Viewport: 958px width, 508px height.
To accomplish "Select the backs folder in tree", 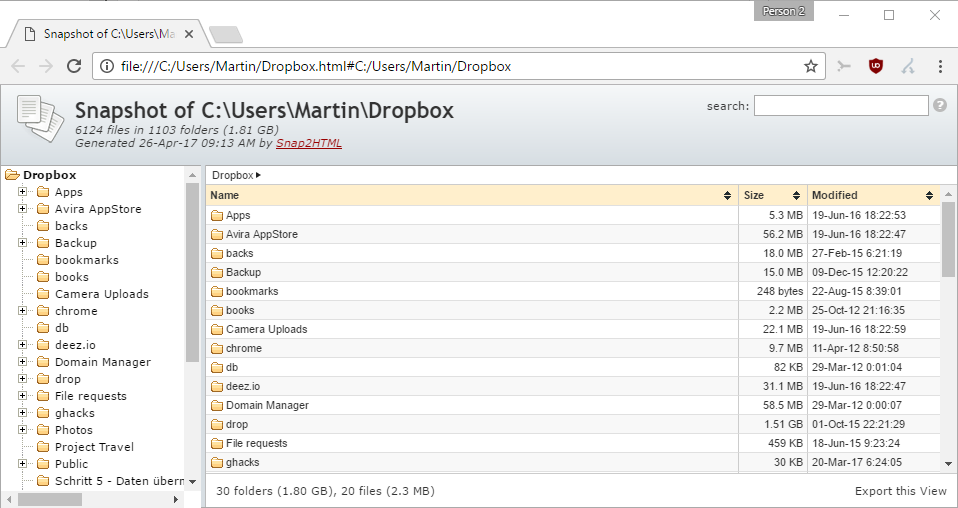I will click(x=71, y=226).
